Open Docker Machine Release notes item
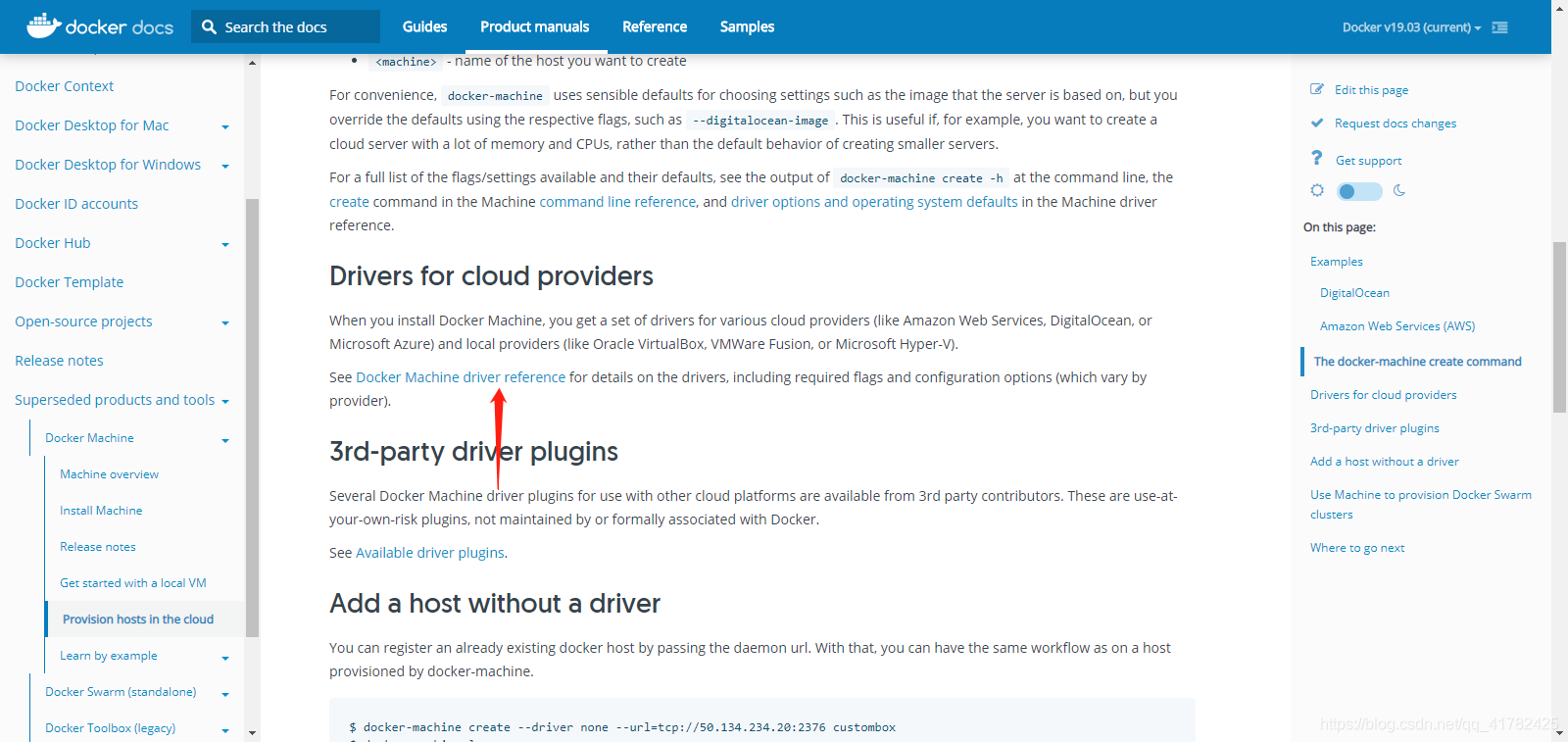 point(98,547)
